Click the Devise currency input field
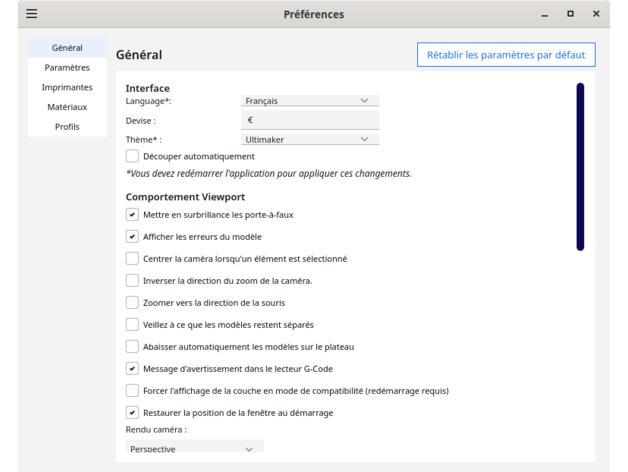The height and width of the screenshot is (472, 628). click(x=310, y=120)
